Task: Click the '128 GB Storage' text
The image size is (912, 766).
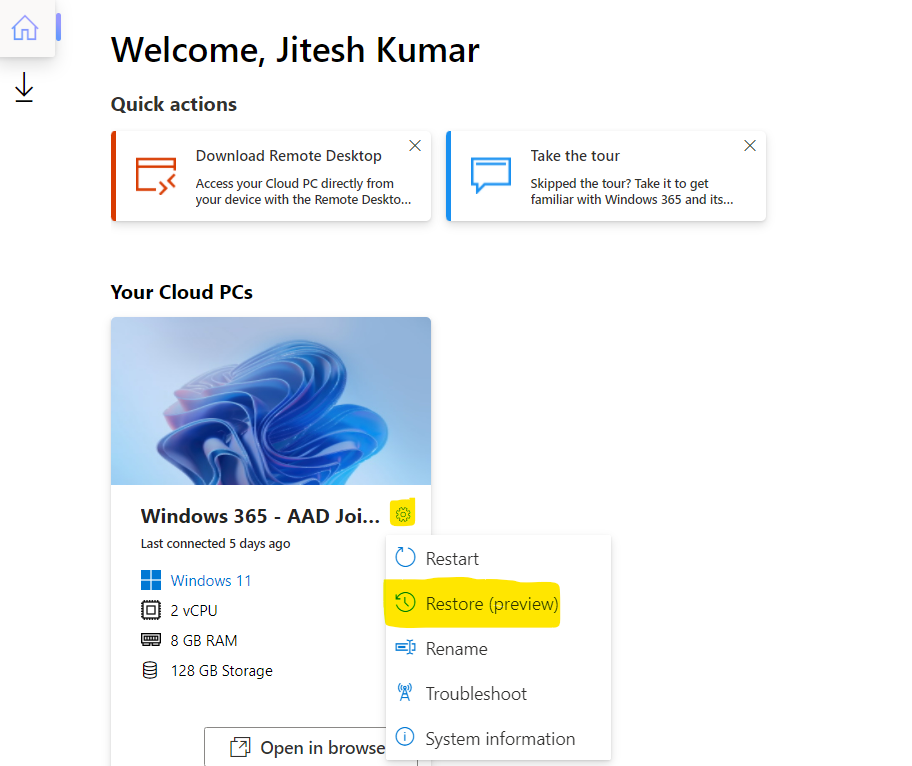Action: click(222, 671)
